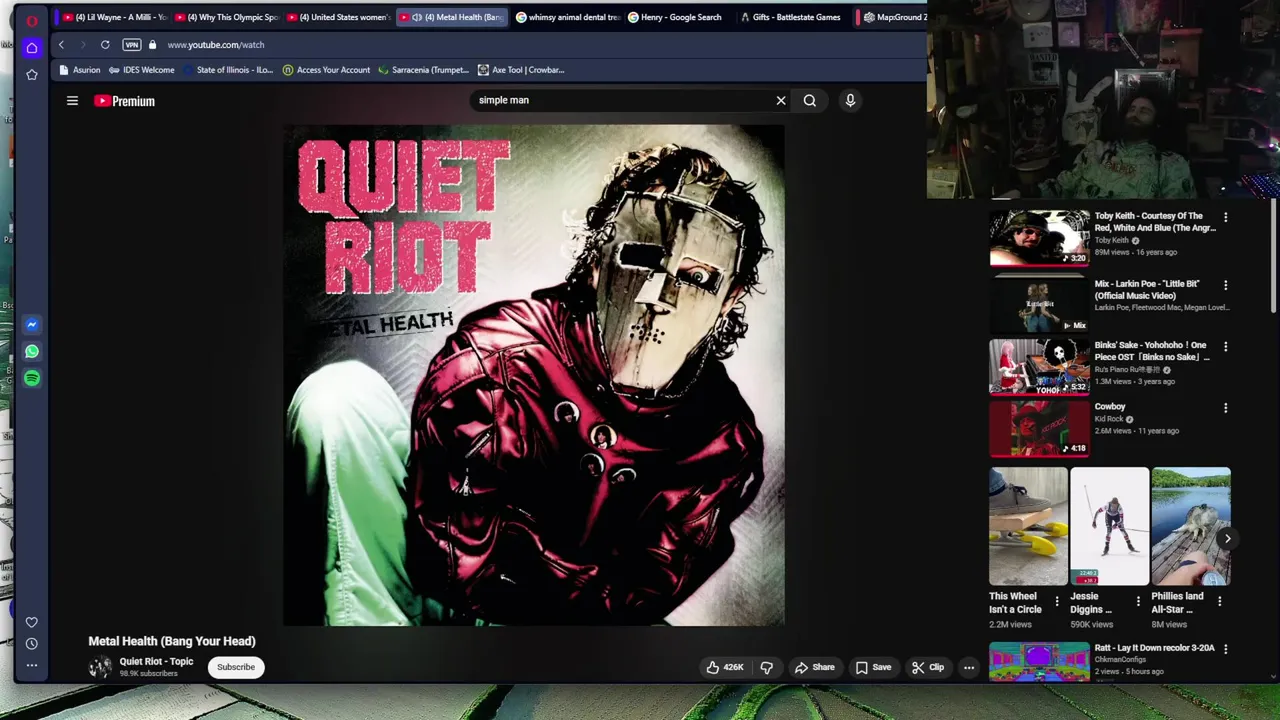Open options menu for Binks' Sake video

1226,346
